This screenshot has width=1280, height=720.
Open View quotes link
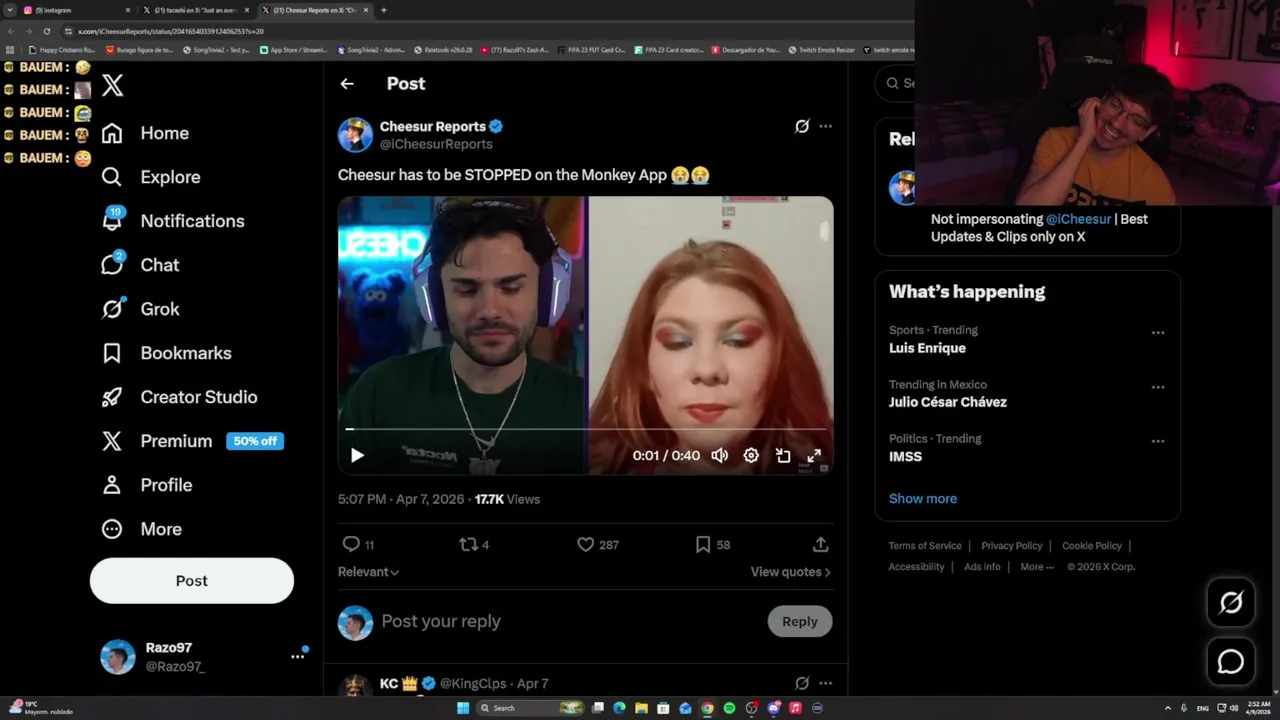[x=791, y=572]
